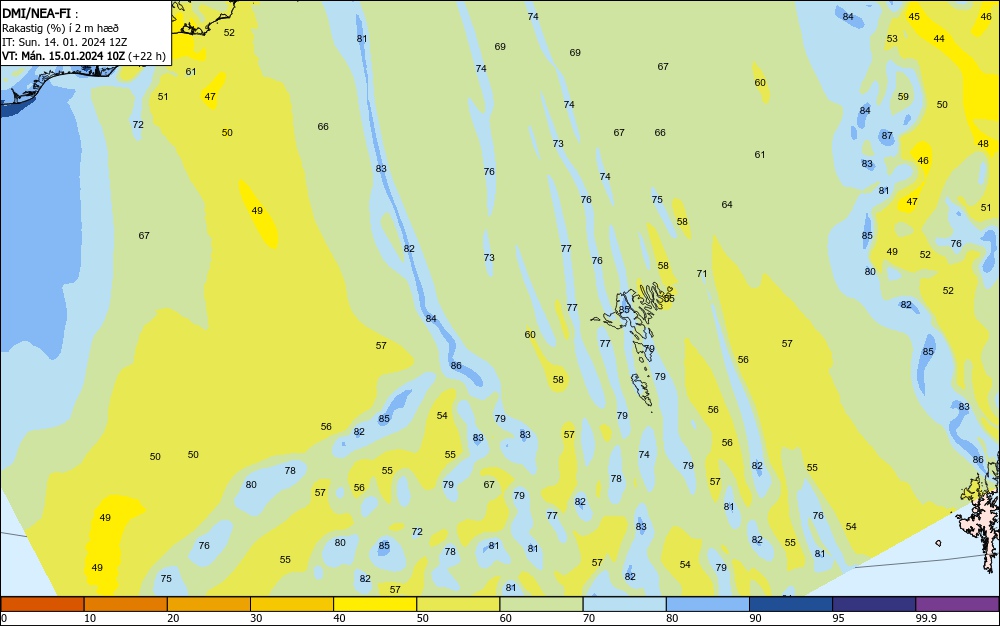
Task: Click the 70–80 light blue legend segment
Action: click(x=624, y=604)
